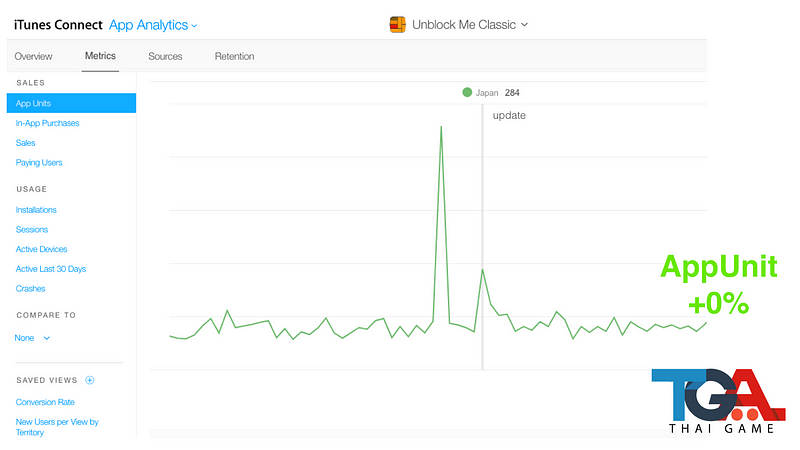Select the Sales metric link

click(25, 143)
